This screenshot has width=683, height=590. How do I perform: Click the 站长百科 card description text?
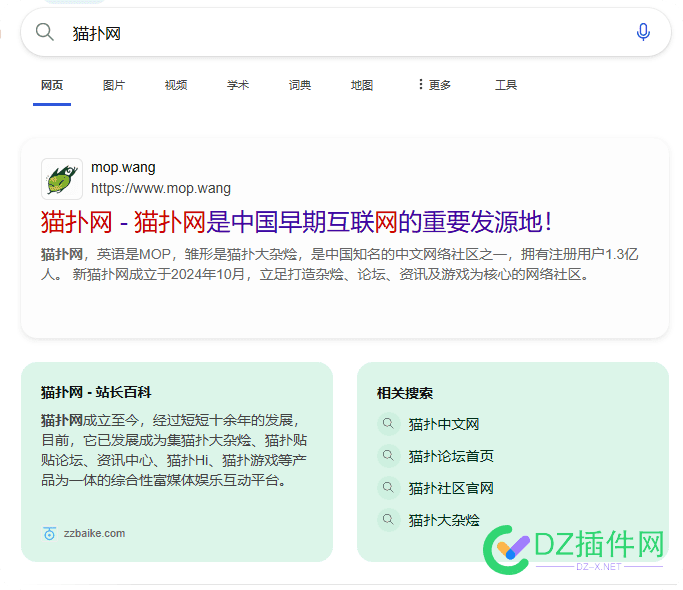click(174, 451)
